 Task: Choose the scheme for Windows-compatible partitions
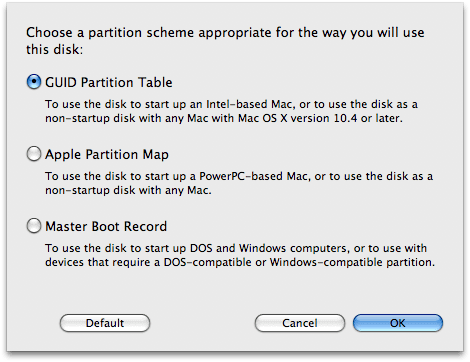[x=34, y=226]
